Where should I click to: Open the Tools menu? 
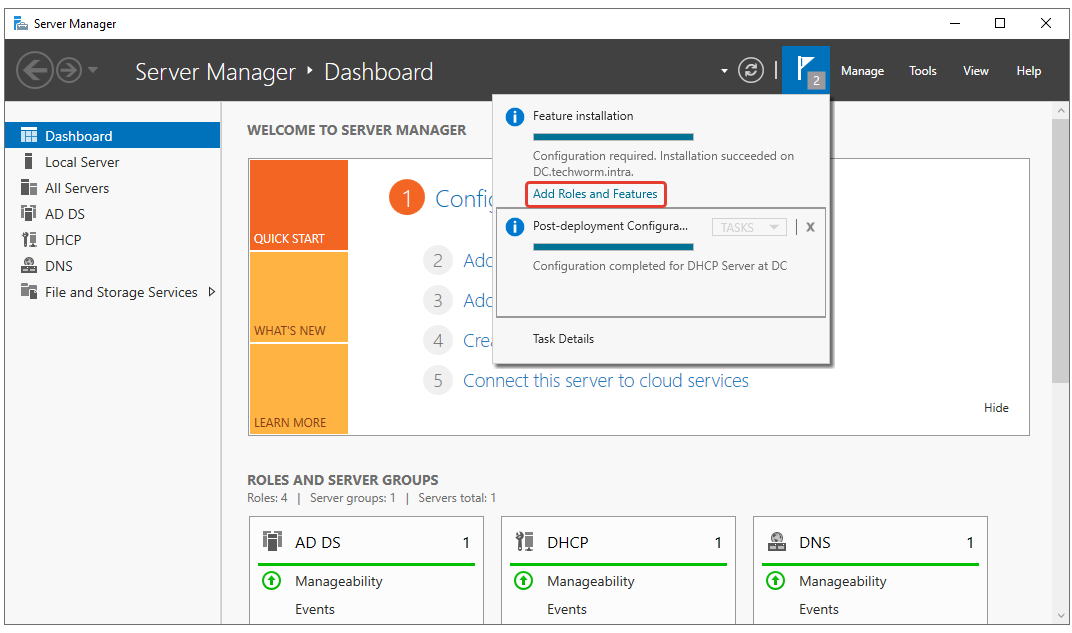(x=922, y=71)
